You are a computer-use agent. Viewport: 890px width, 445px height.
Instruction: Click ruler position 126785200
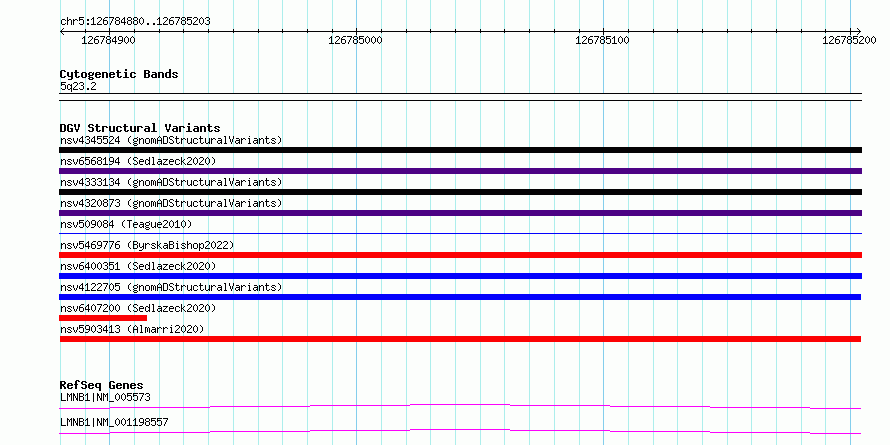tap(849, 40)
